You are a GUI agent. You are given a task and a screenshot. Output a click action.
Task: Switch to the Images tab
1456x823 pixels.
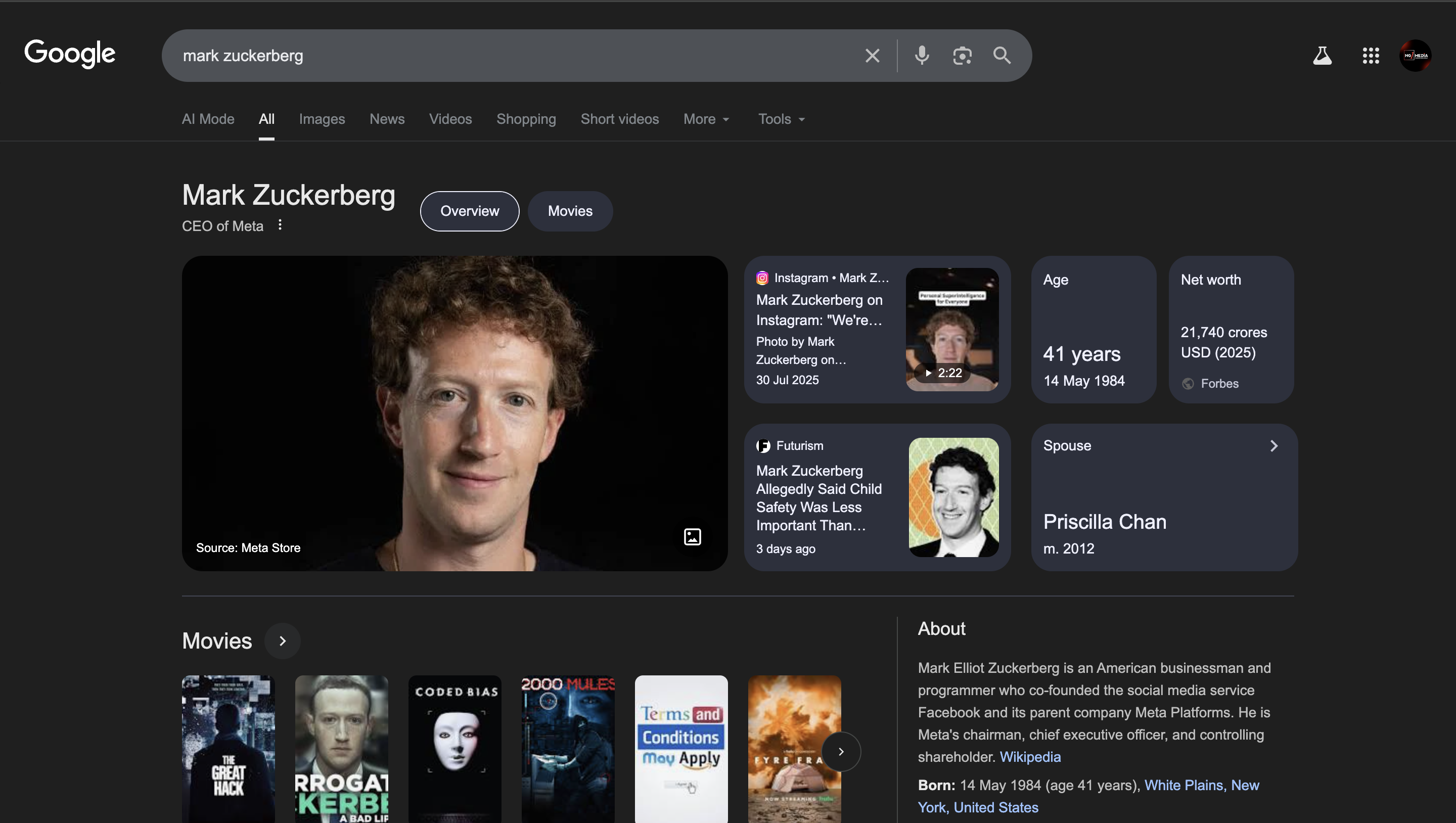[x=322, y=119]
